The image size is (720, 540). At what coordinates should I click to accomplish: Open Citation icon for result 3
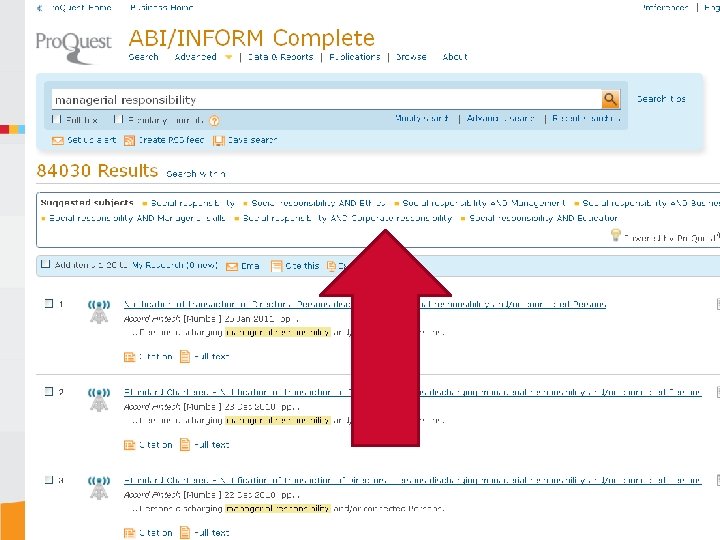129,533
